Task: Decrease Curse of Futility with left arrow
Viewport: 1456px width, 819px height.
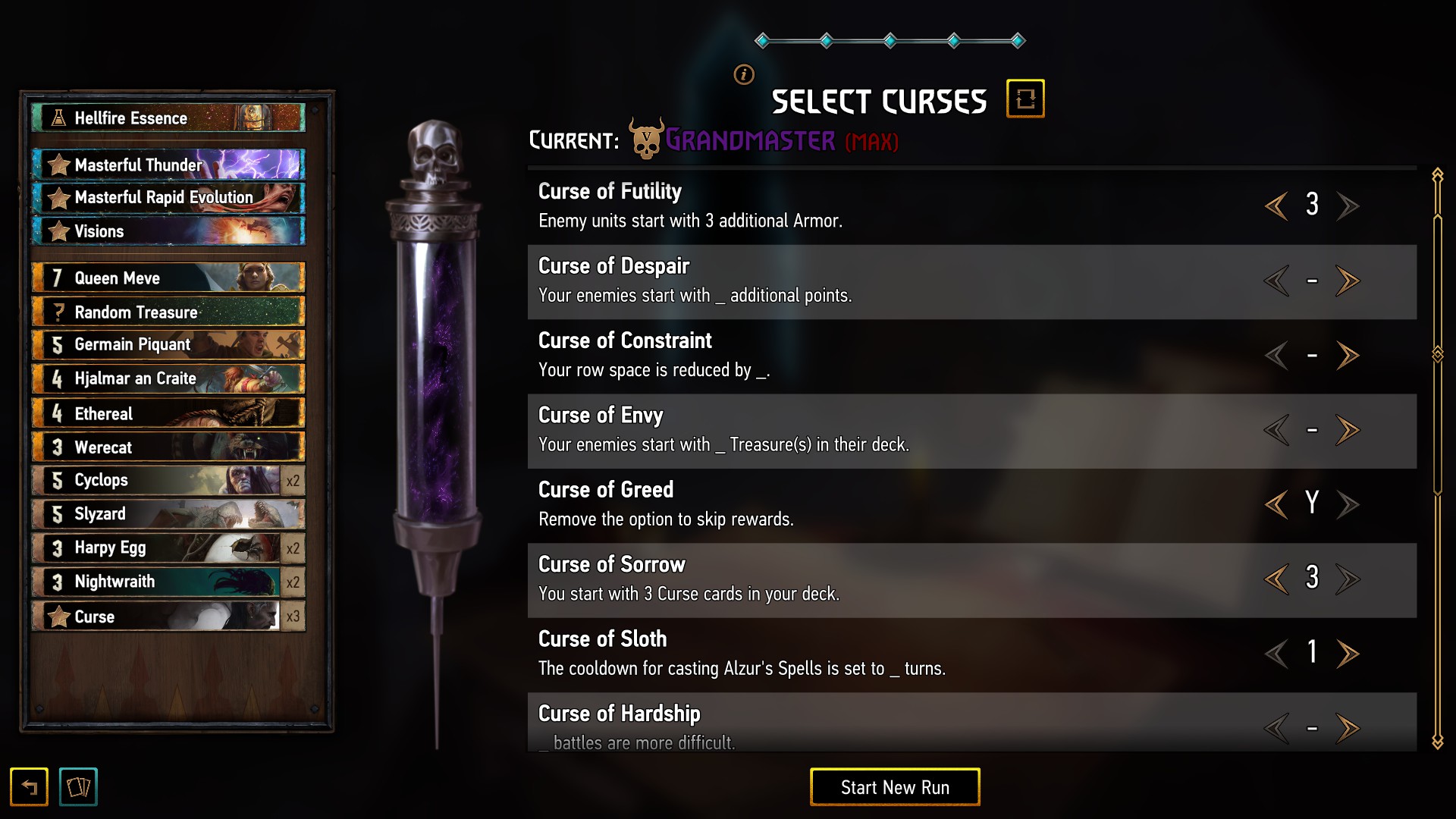Action: [1277, 206]
